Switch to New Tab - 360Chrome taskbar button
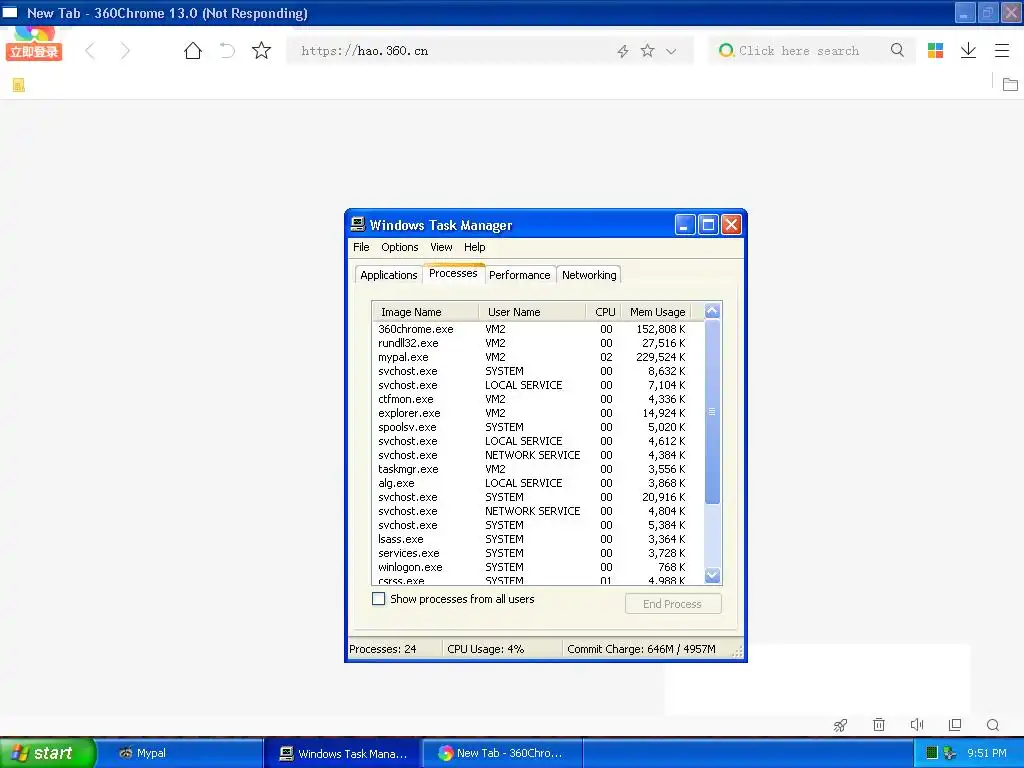Viewport: 1024px width, 768px height. [x=502, y=753]
